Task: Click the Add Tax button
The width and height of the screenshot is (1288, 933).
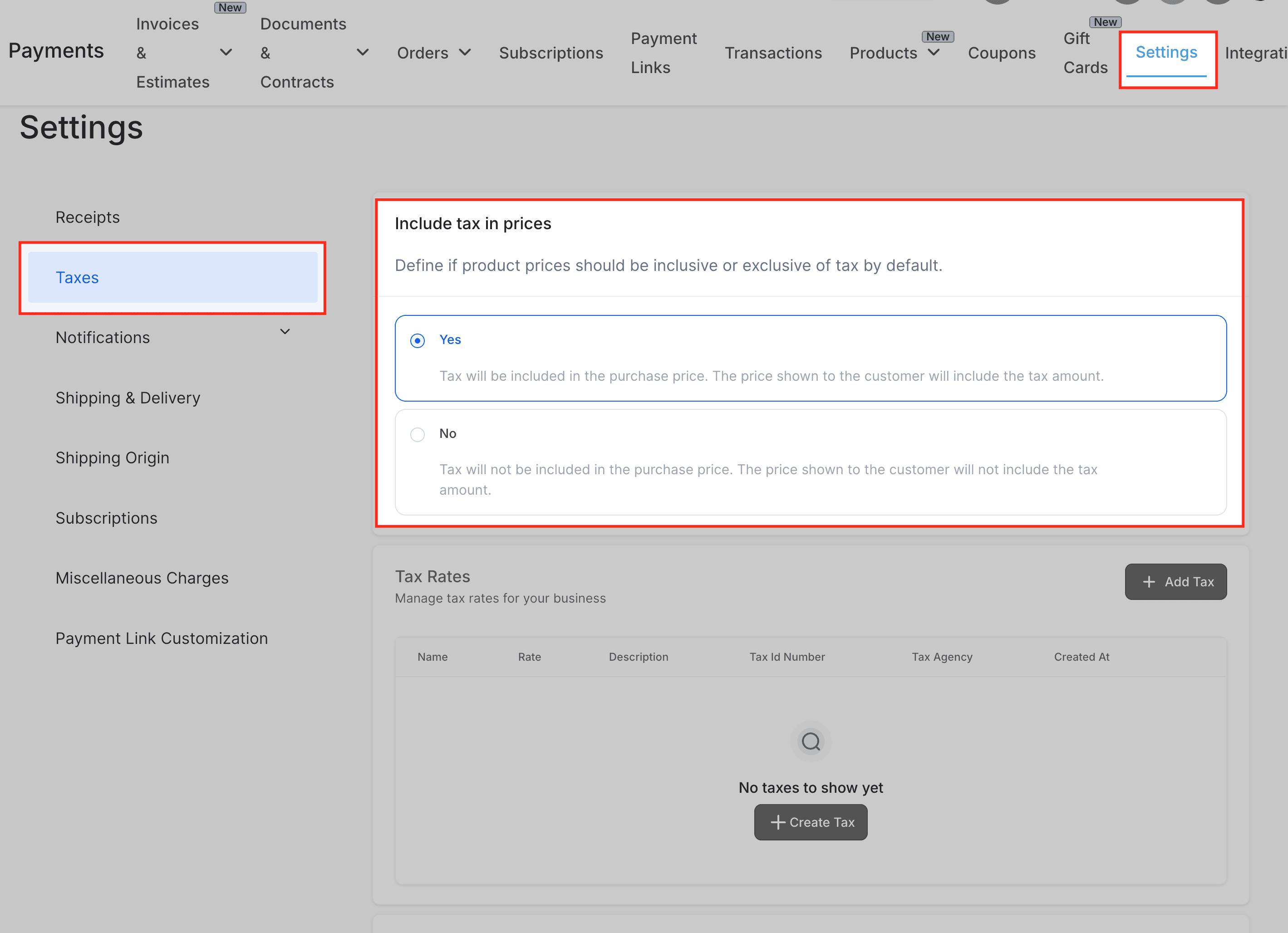Action: click(x=1175, y=581)
